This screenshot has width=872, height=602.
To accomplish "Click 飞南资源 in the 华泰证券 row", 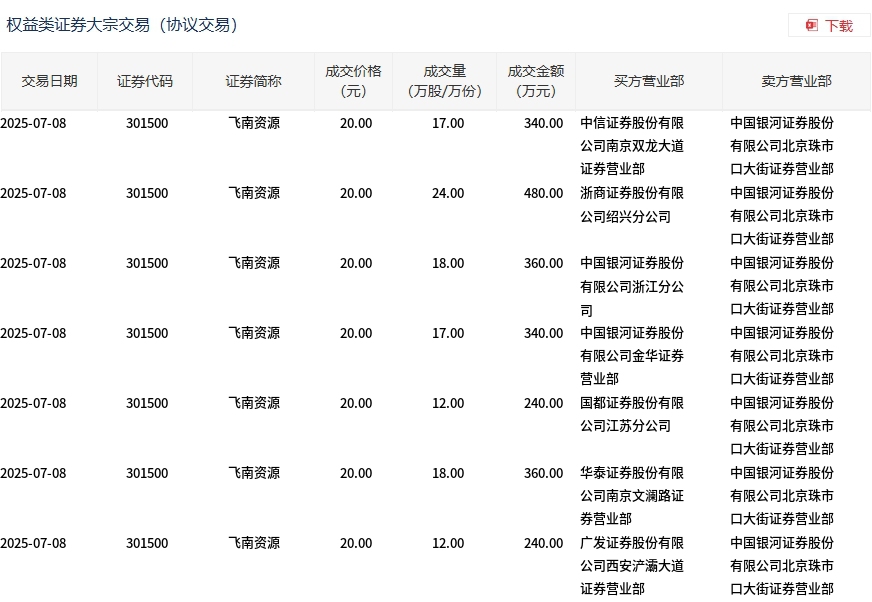I will coord(254,473).
